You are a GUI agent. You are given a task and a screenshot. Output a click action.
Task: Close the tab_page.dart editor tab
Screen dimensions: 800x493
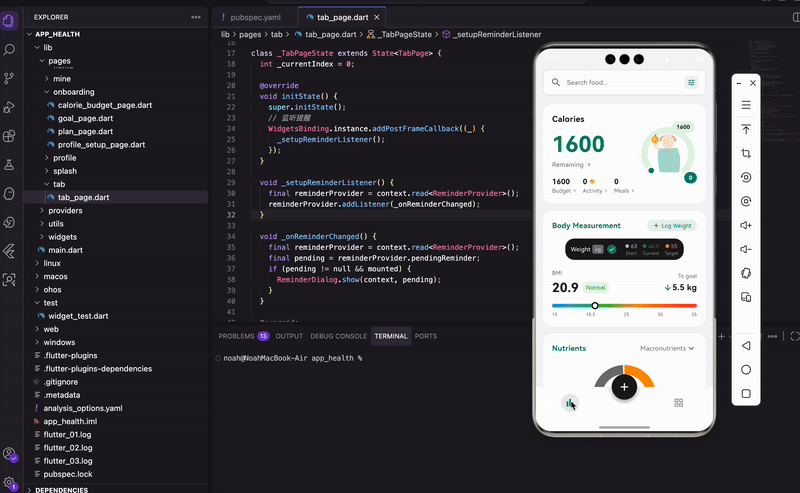(377, 17)
